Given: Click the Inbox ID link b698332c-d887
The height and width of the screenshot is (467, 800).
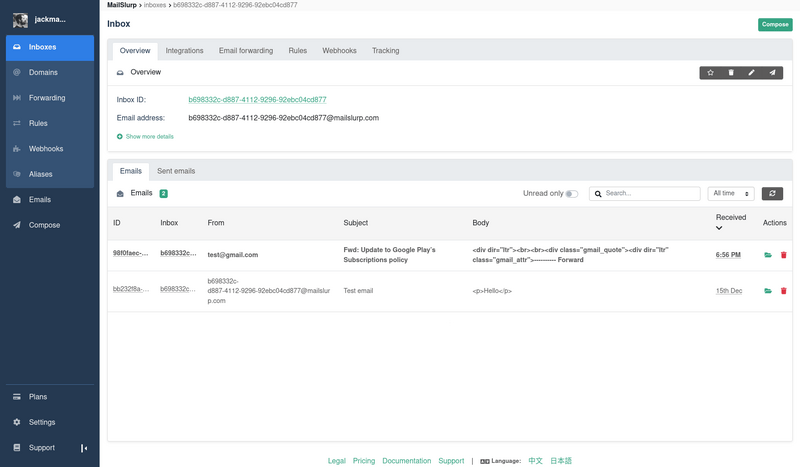Looking at the screenshot, I should [257, 100].
